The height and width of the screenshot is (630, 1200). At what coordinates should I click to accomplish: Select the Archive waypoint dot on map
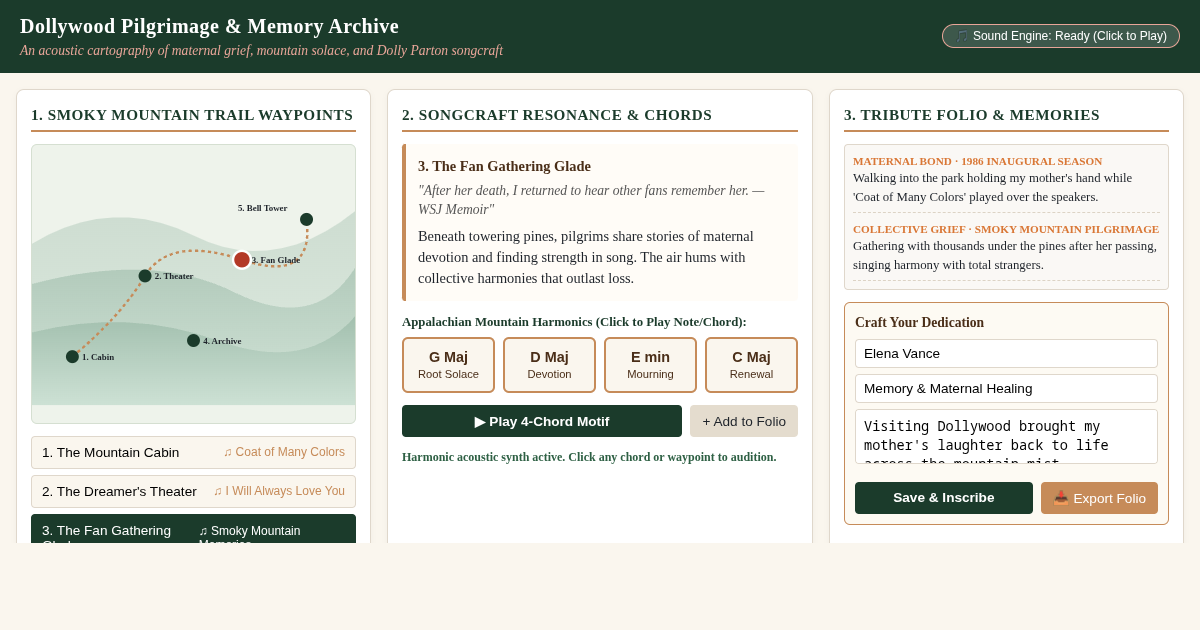tap(193, 341)
